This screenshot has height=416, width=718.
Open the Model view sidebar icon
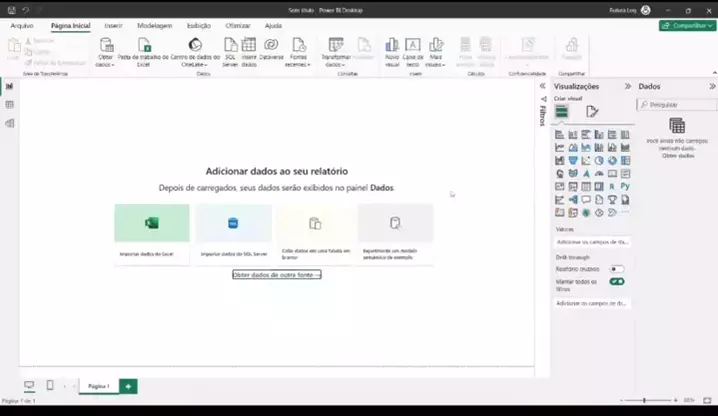9,123
